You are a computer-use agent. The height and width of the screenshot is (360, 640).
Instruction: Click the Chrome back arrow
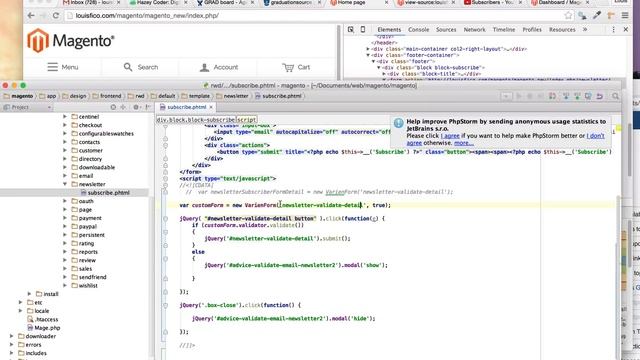click(x=31, y=16)
